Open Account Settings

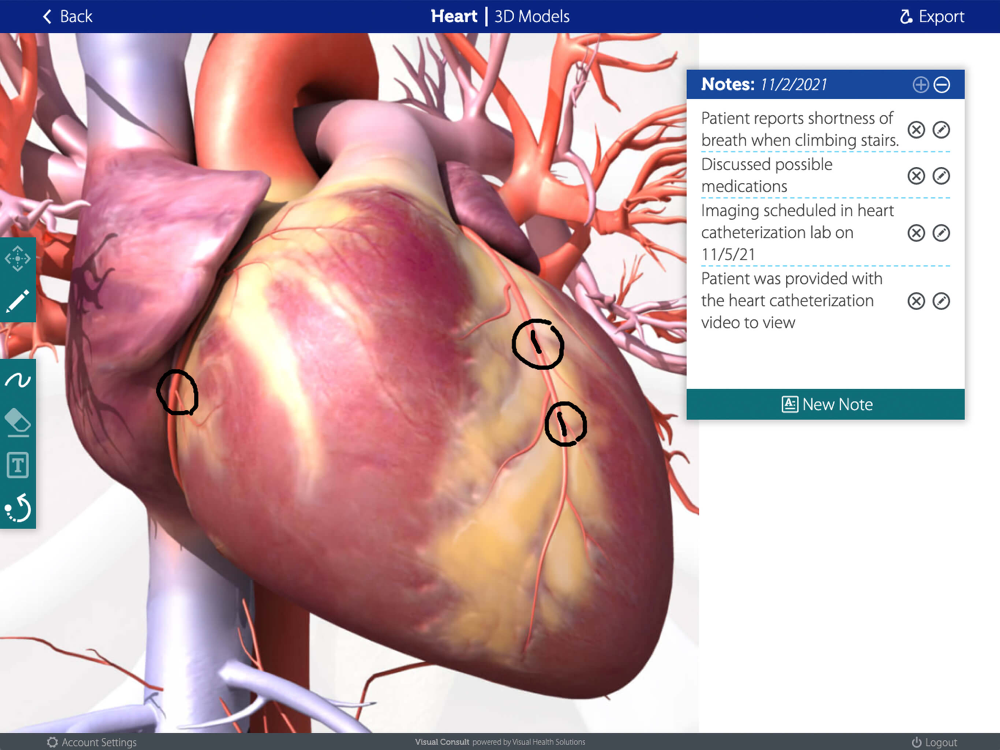91,742
